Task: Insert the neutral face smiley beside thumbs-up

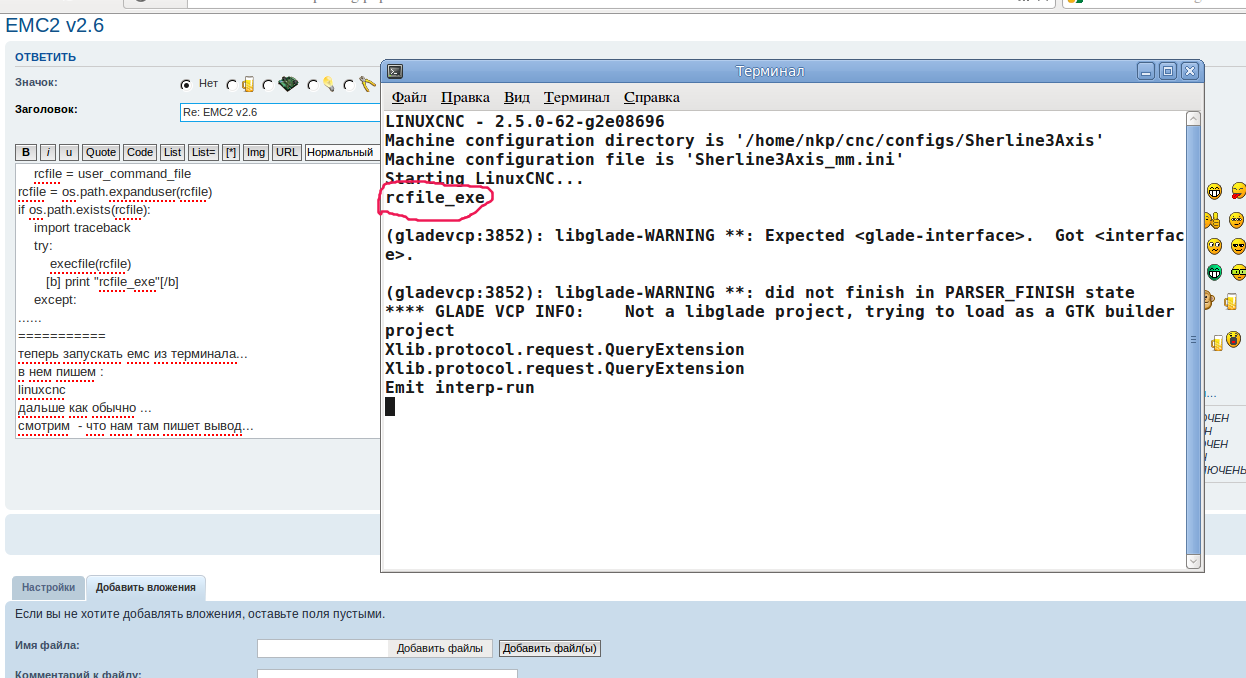Action: [x=1237, y=218]
